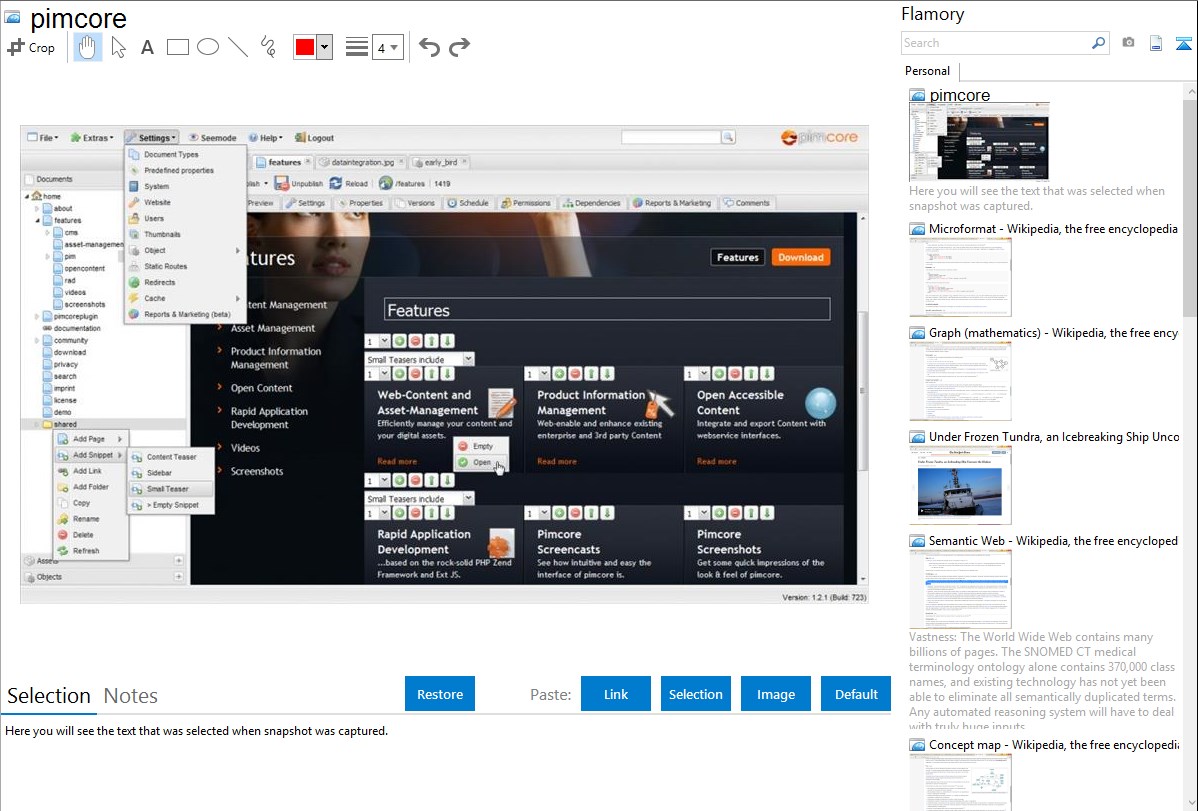Open the color swatch dropdown arrow
The height and width of the screenshot is (811, 1198).
[x=325, y=47]
